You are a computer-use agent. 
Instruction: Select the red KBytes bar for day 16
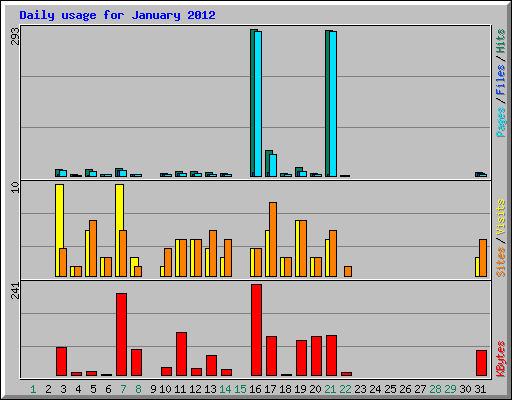[x=256, y=330]
